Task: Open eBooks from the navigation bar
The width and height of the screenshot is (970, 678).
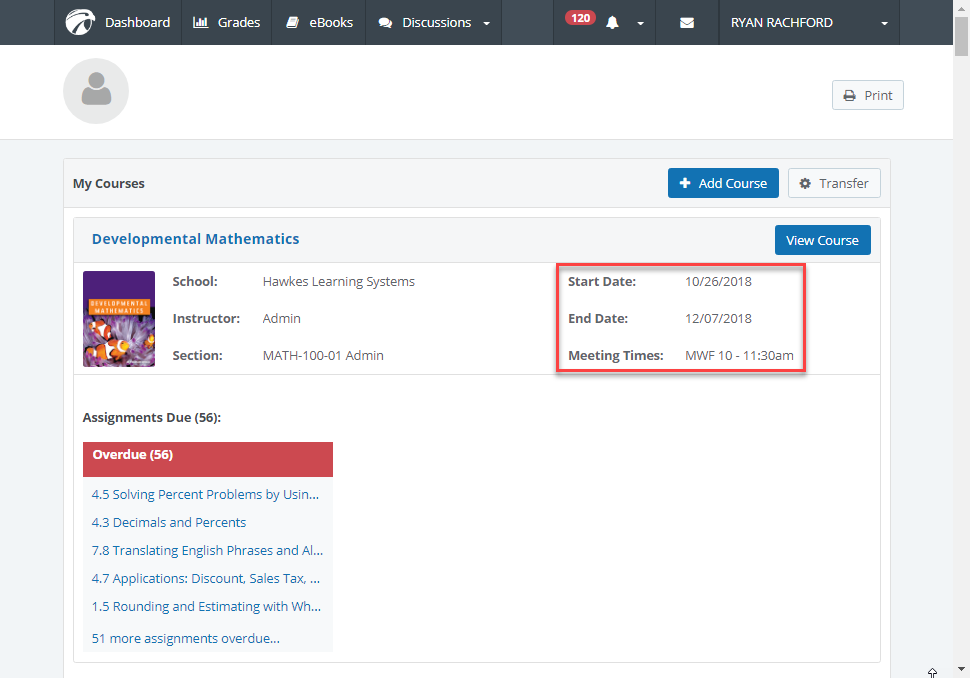Action: point(319,23)
